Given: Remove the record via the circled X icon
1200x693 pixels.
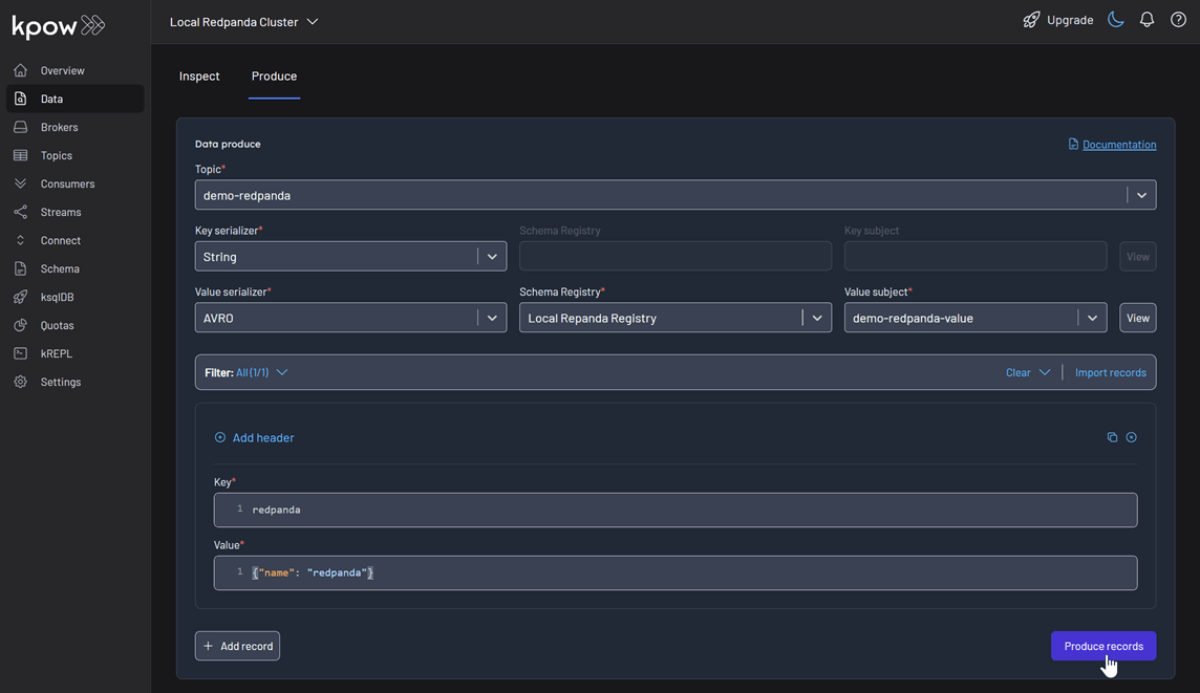Looking at the screenshot, I should pos(1131,437).
